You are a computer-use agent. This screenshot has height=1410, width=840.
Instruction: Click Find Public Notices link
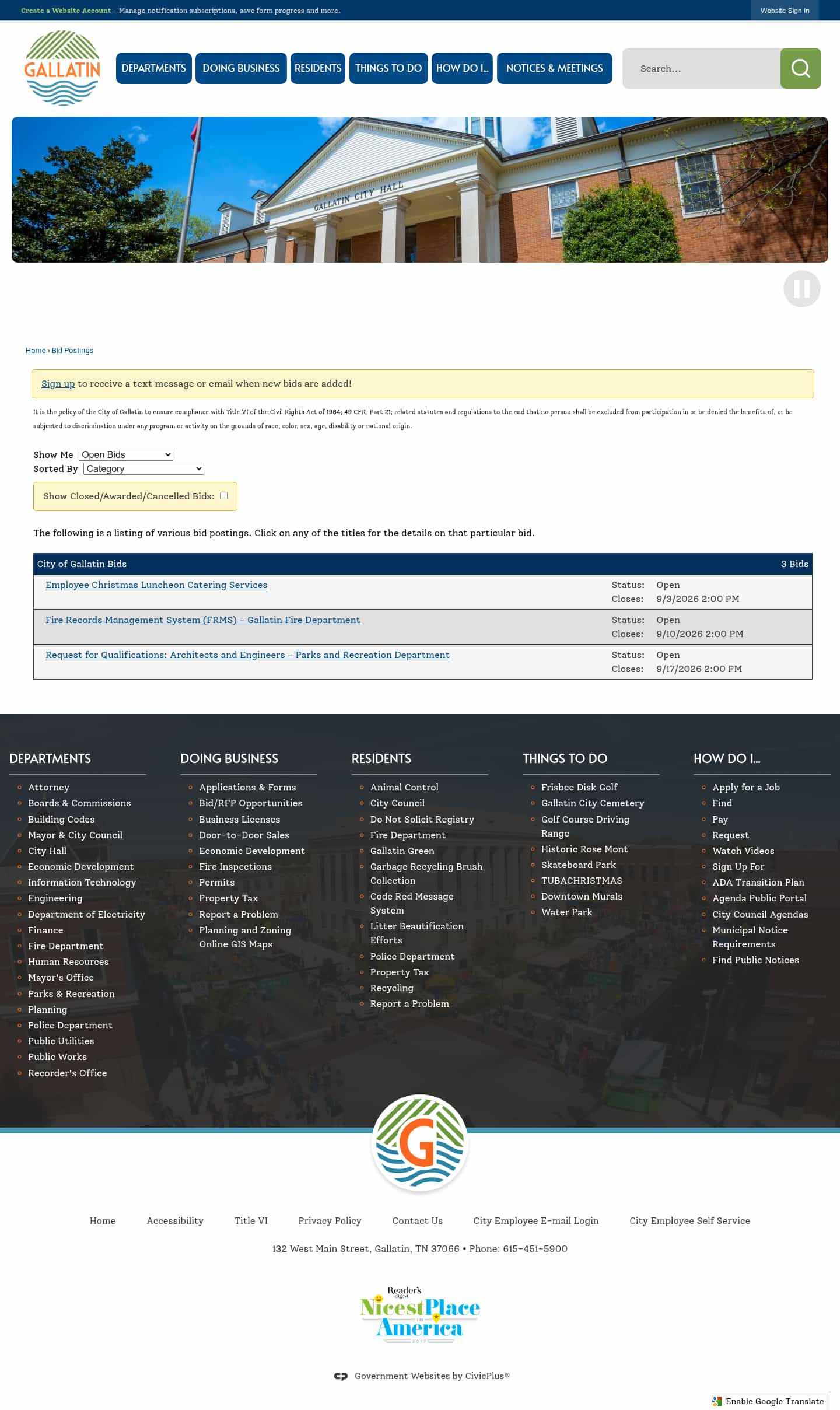[x=755, y=960]
